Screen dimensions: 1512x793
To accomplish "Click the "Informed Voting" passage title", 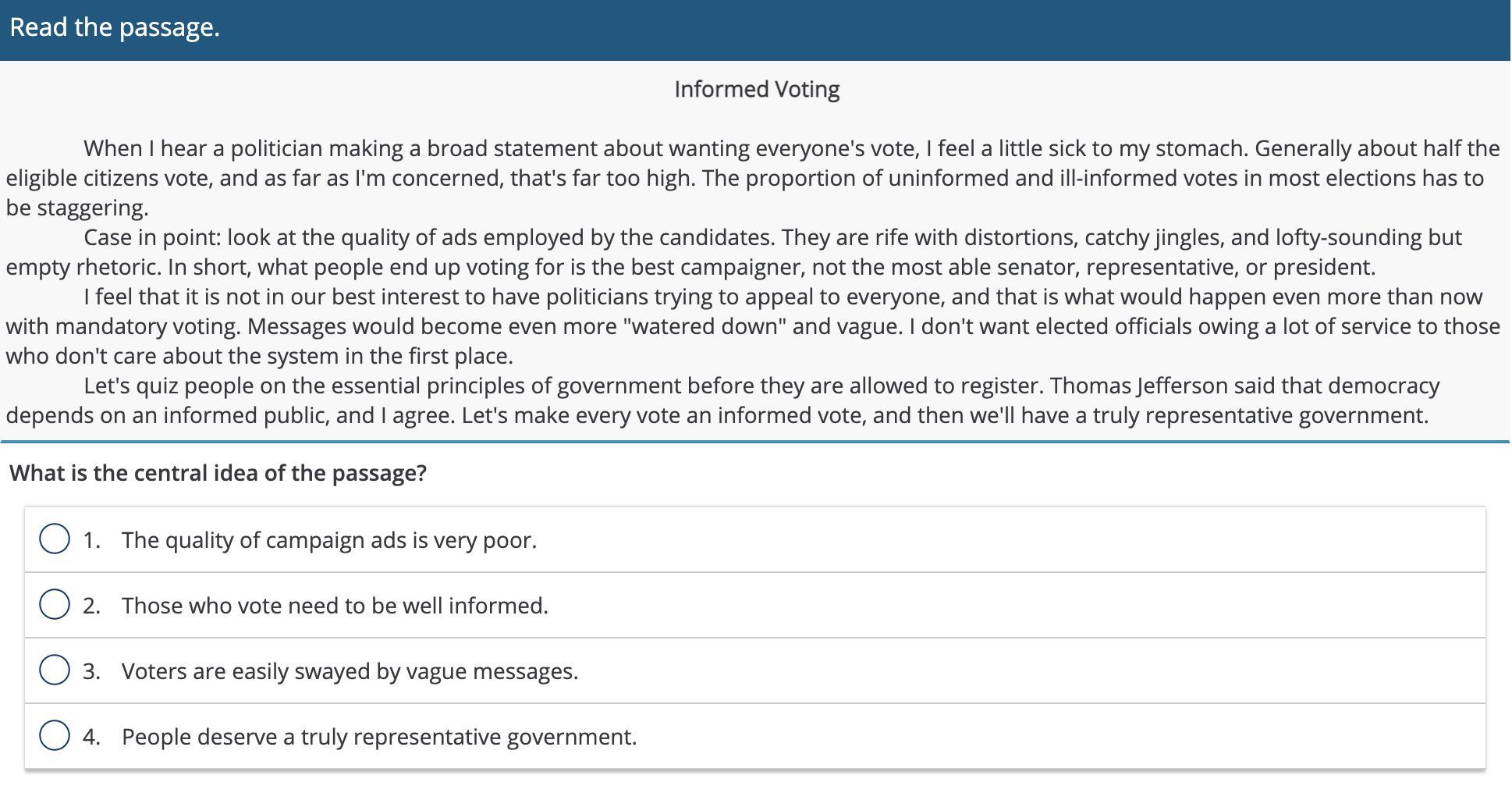I will tap(756, 89).
